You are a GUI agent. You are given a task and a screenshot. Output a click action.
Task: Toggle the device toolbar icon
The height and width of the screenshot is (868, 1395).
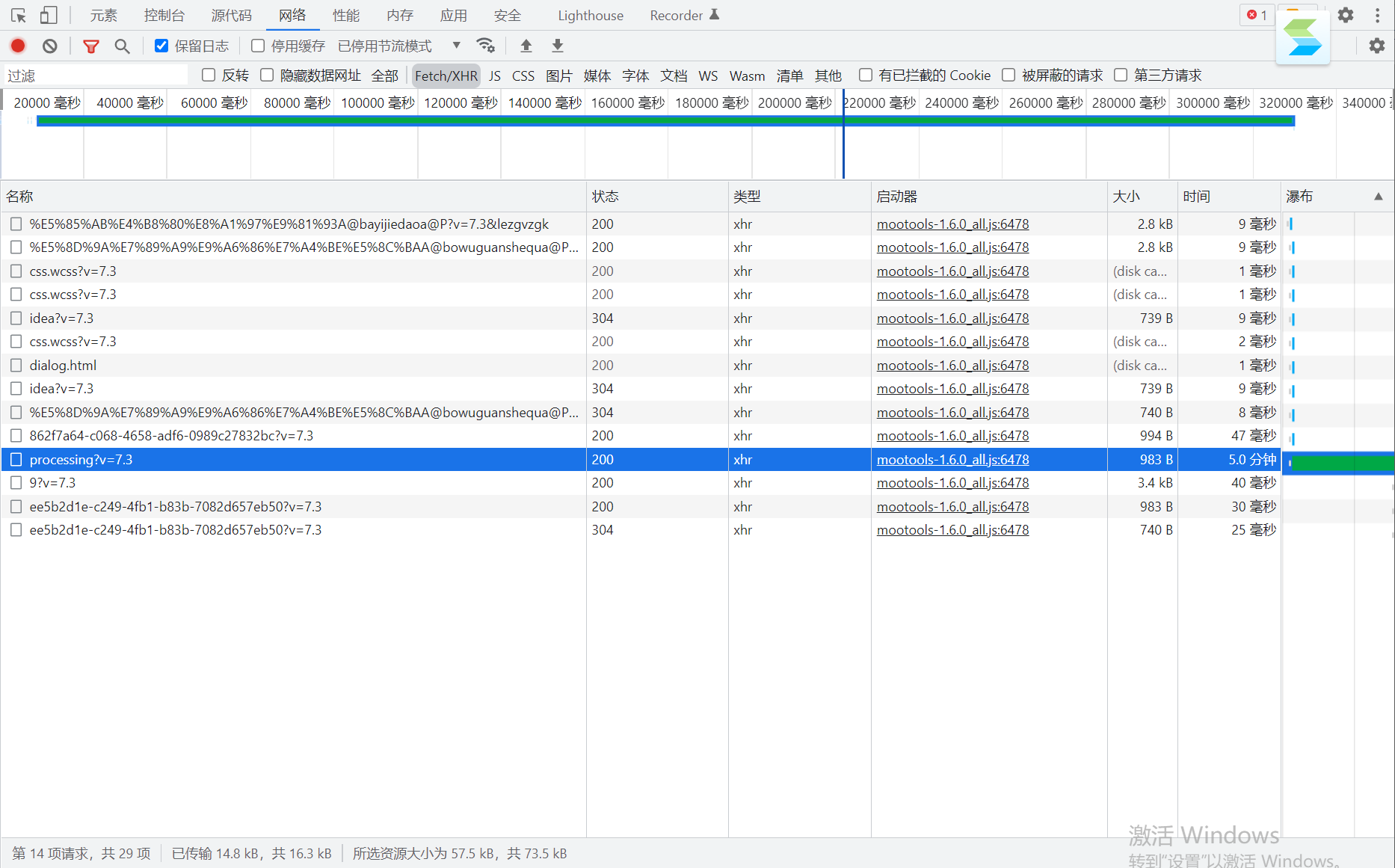pyautogui.click(x=49, y=15)
